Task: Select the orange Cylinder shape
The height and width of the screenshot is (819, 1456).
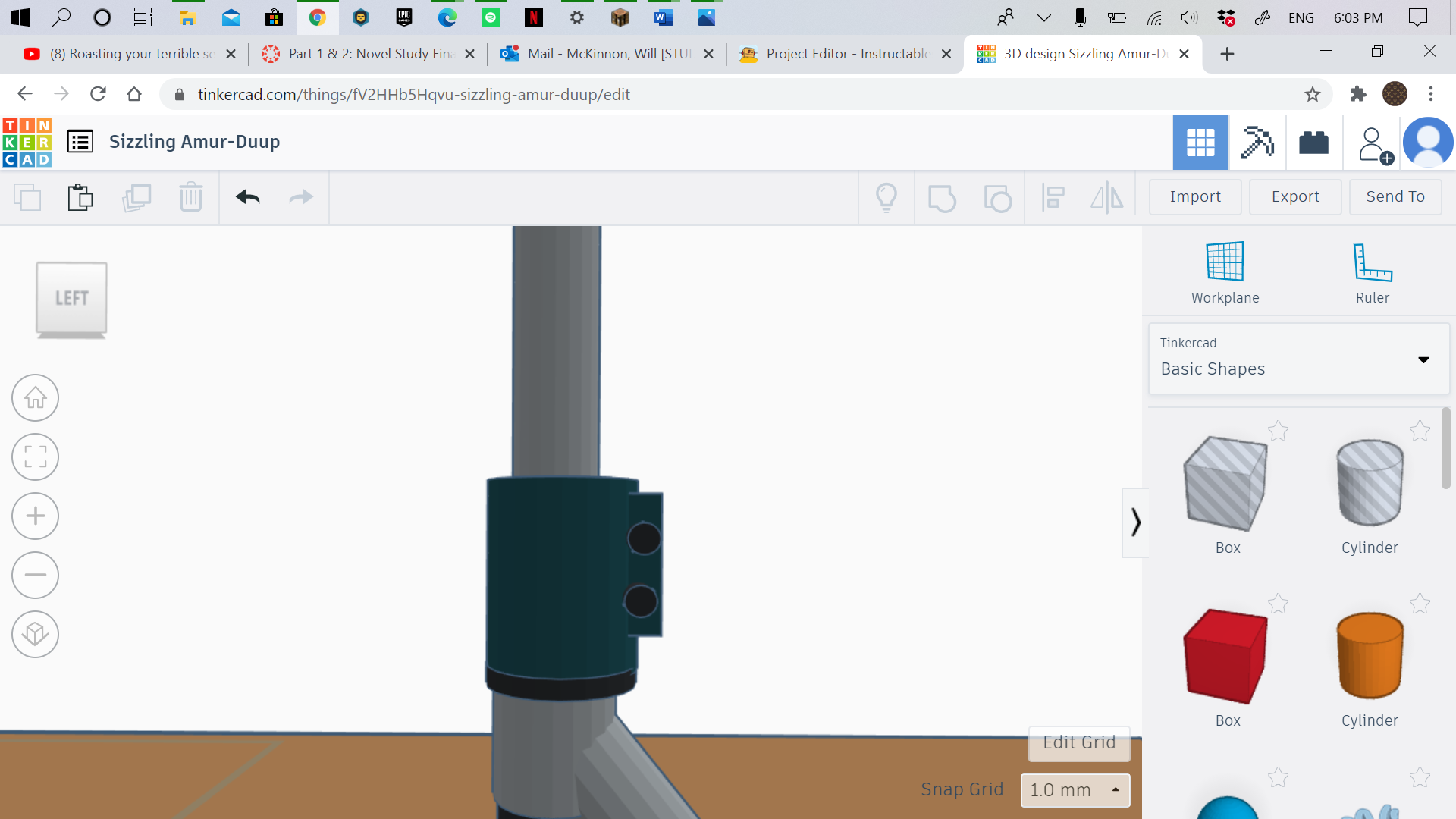Action: point(1370,657)
